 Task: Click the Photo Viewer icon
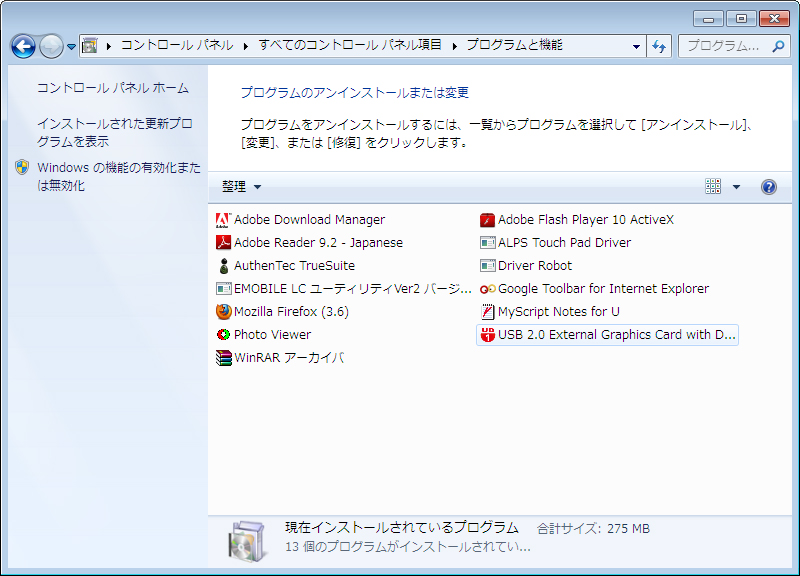click(223, 335)
